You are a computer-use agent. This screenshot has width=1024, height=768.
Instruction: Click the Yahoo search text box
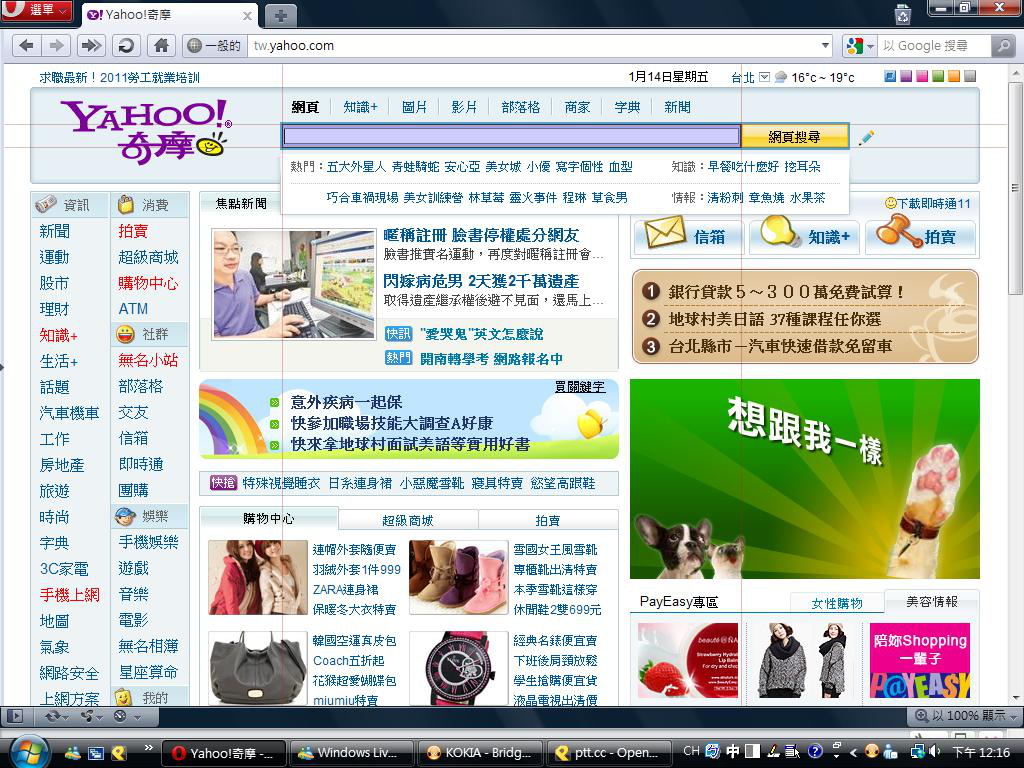coord(511,136)
